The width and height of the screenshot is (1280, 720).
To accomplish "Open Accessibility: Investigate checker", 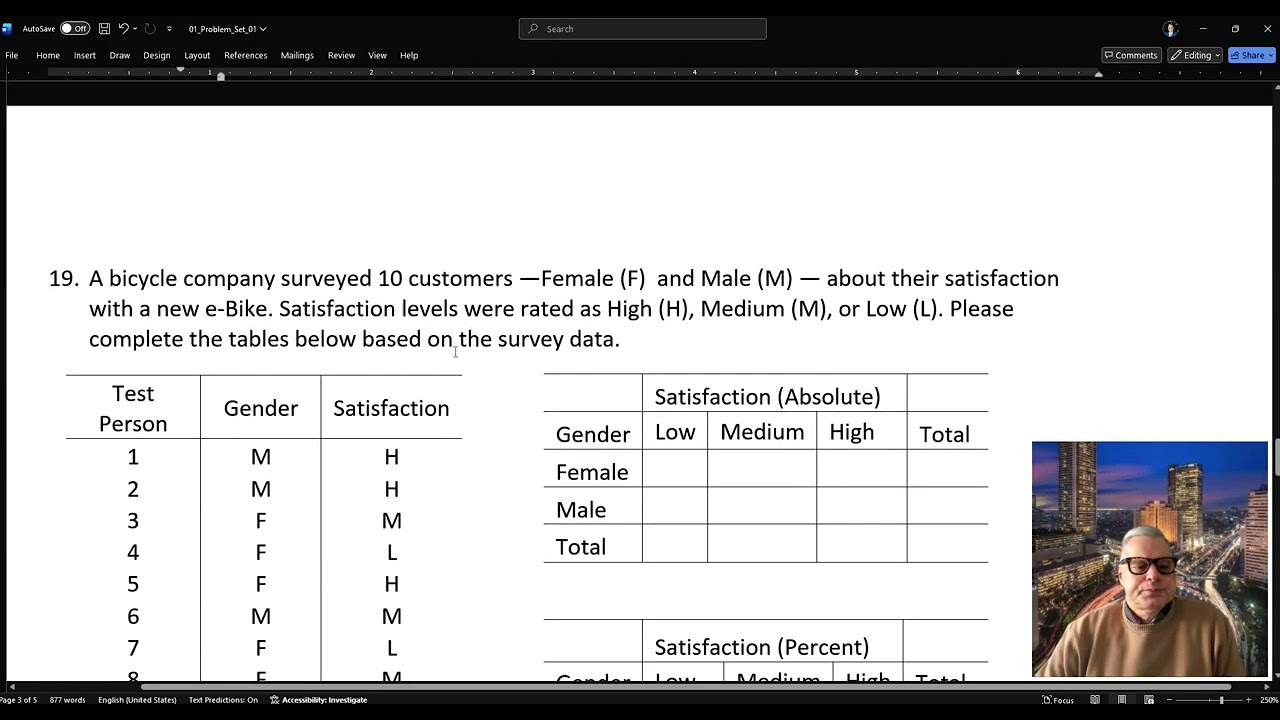I will pyautogui.click(x=319, y=700).
